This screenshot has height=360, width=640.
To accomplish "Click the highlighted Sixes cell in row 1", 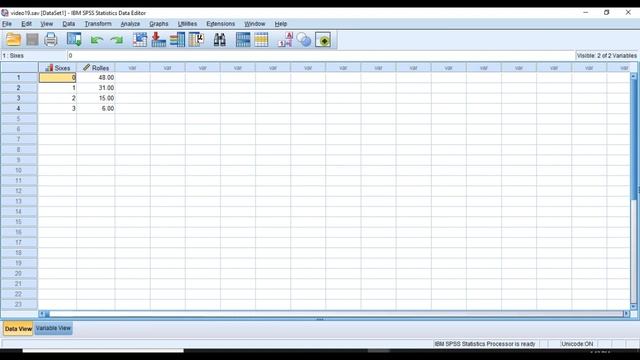I will 58,78.
